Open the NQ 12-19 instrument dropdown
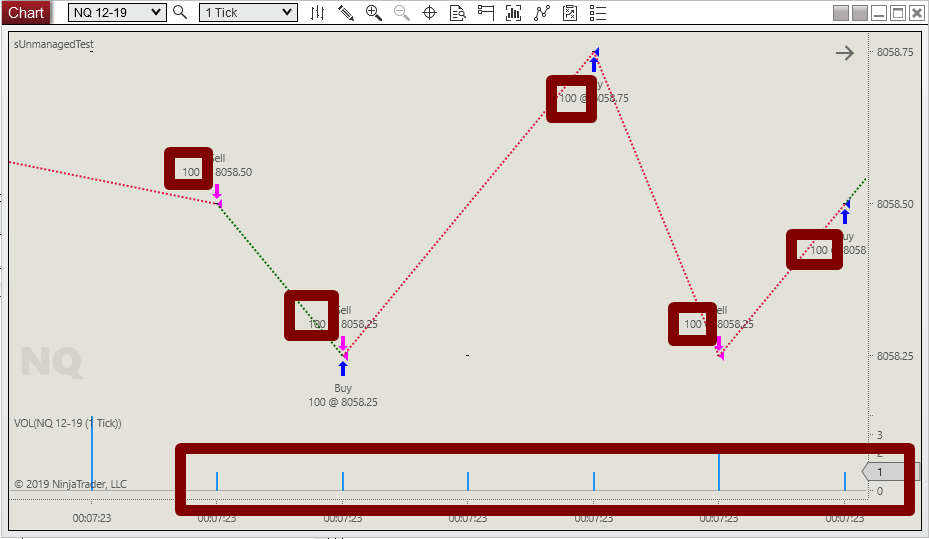The image size is (929, 539). (117, 12)
